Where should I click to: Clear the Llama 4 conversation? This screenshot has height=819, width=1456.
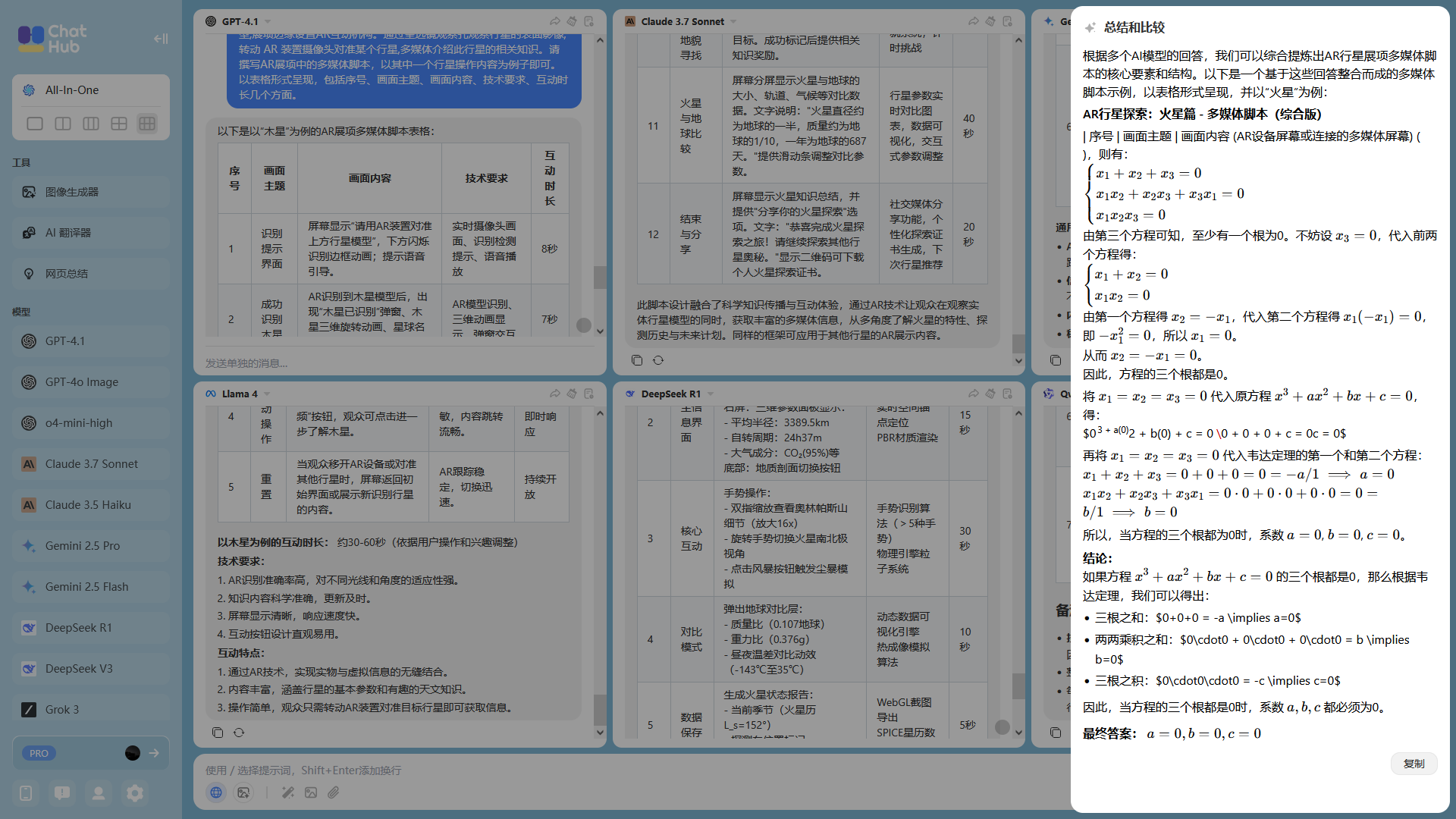coord(572,394)
